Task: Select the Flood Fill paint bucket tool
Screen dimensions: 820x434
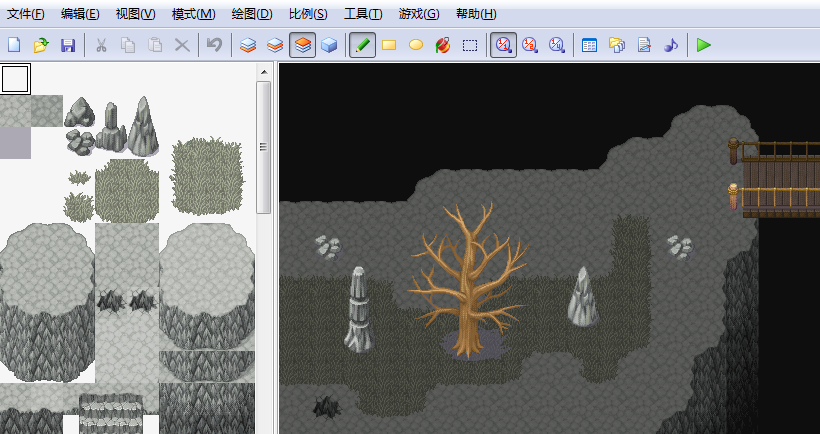Action: point(443,45)
